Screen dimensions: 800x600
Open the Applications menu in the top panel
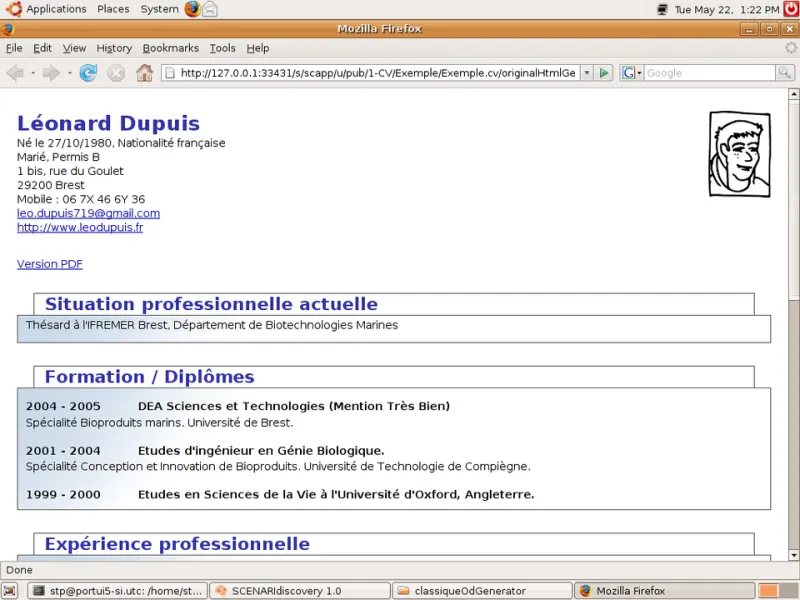pyautogui.click(x=56, y=9)
